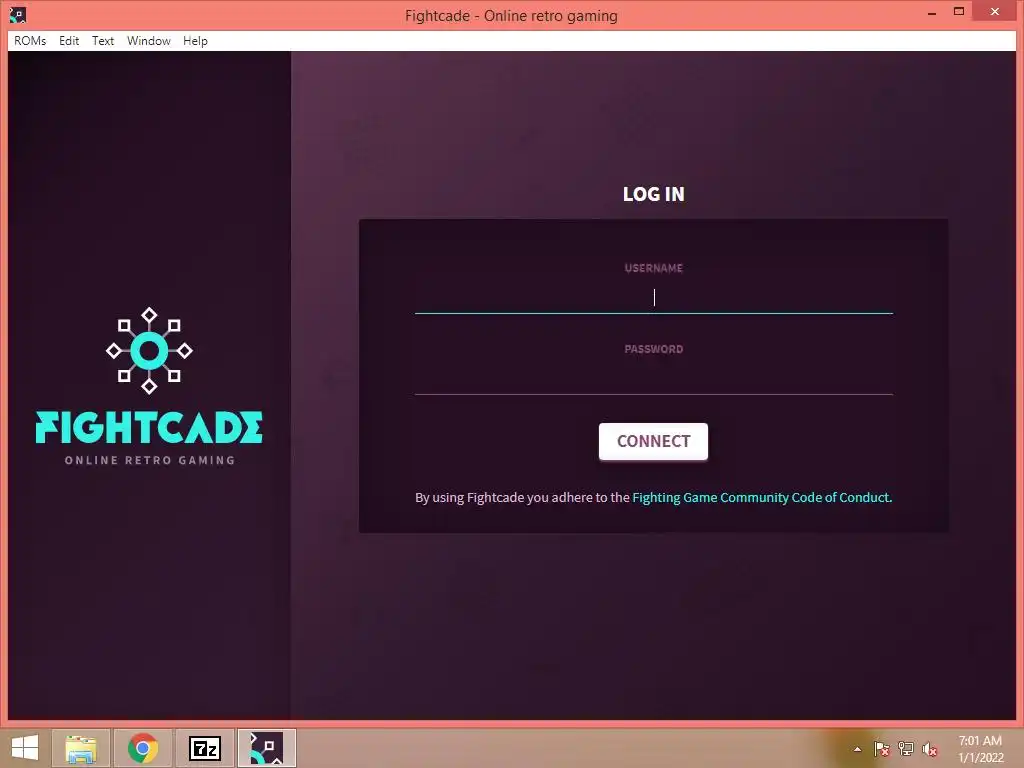Launch Google Chrome from the taskbar
The image size is (1024, 768).
[142, 748]
